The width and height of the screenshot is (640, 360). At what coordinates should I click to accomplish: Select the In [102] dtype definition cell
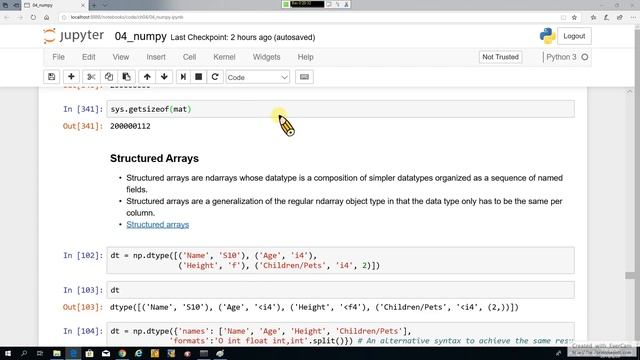click(340, 260)
